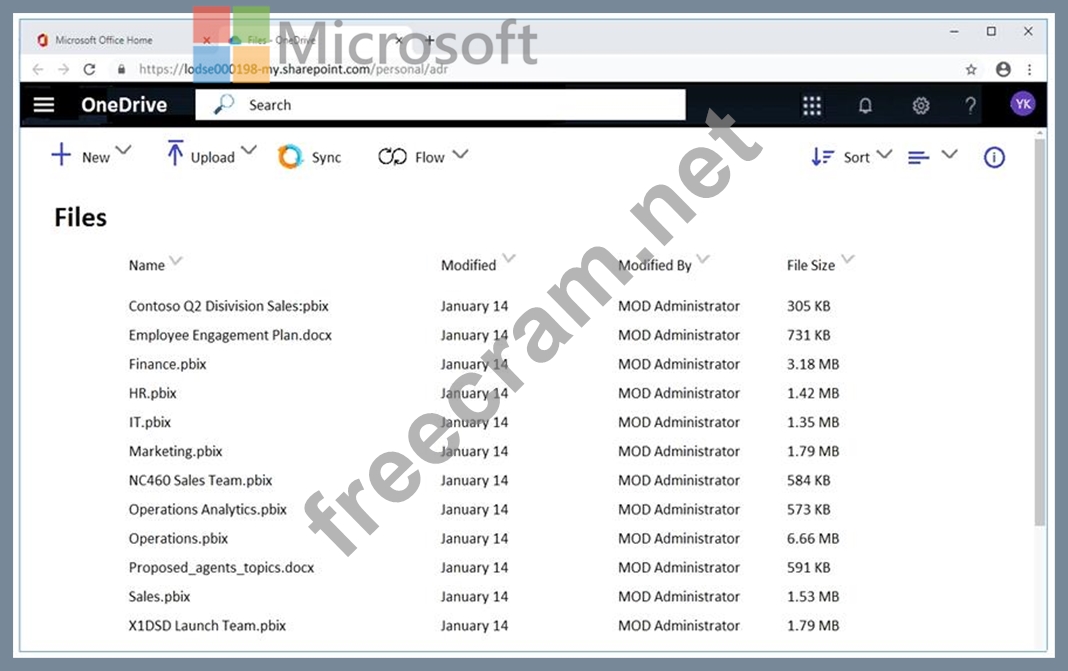Expand the Sort dropdown chevron
Image resolution: width=1068 pixels, height=671 pixels.
coord(884,154)
